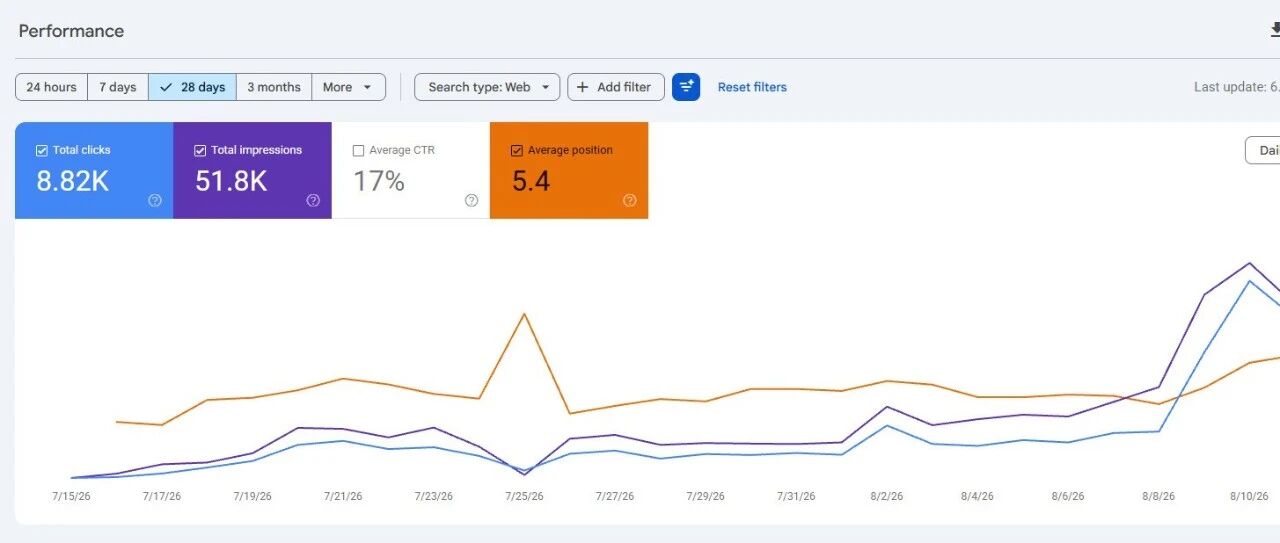Open help icon on Average CTR card
1280x543 pixels.
pos(472,200)
